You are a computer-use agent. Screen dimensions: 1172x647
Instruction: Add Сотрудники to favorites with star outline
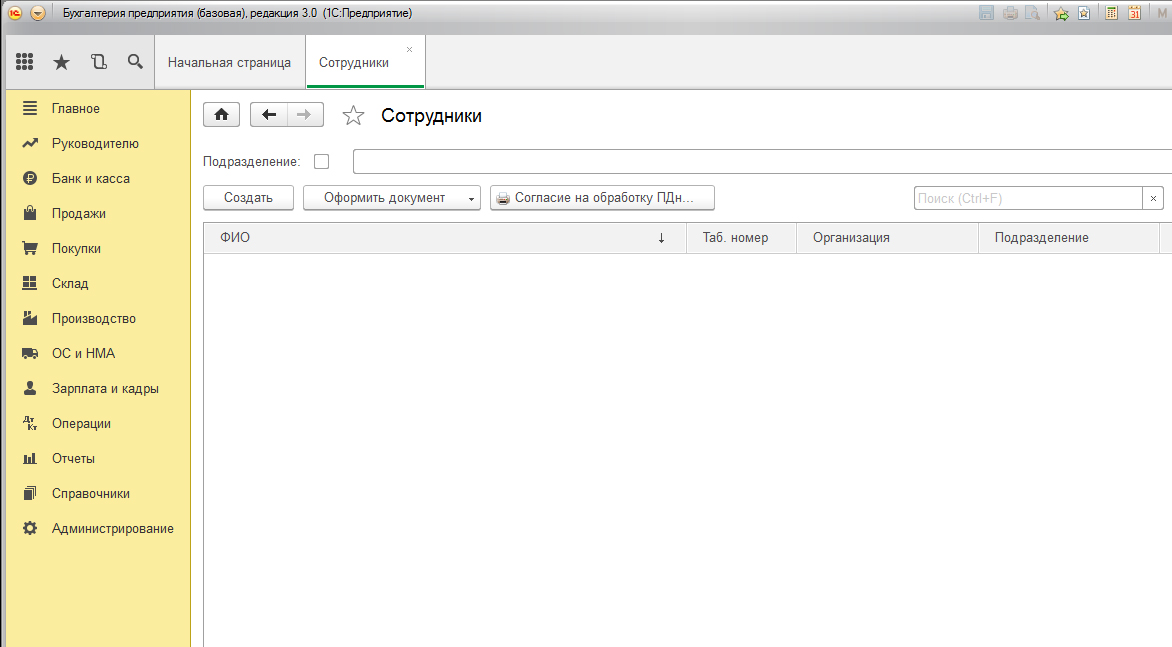point(353,116)
